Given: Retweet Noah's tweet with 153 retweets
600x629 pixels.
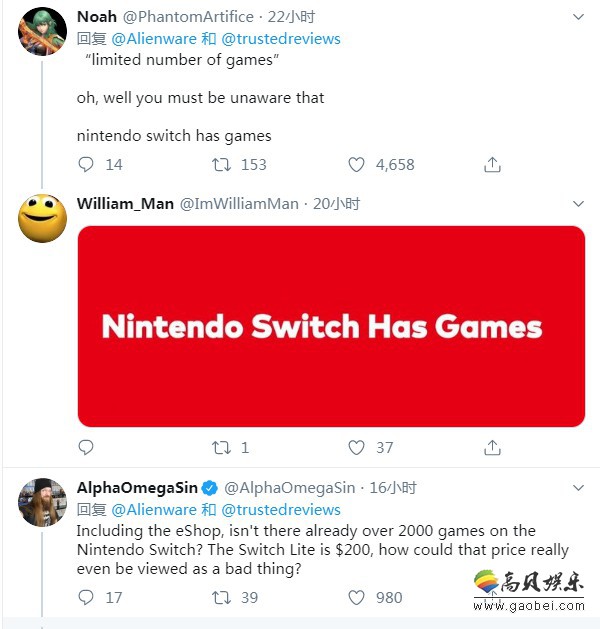Looking at the screenshot, I should coord(221,164).
